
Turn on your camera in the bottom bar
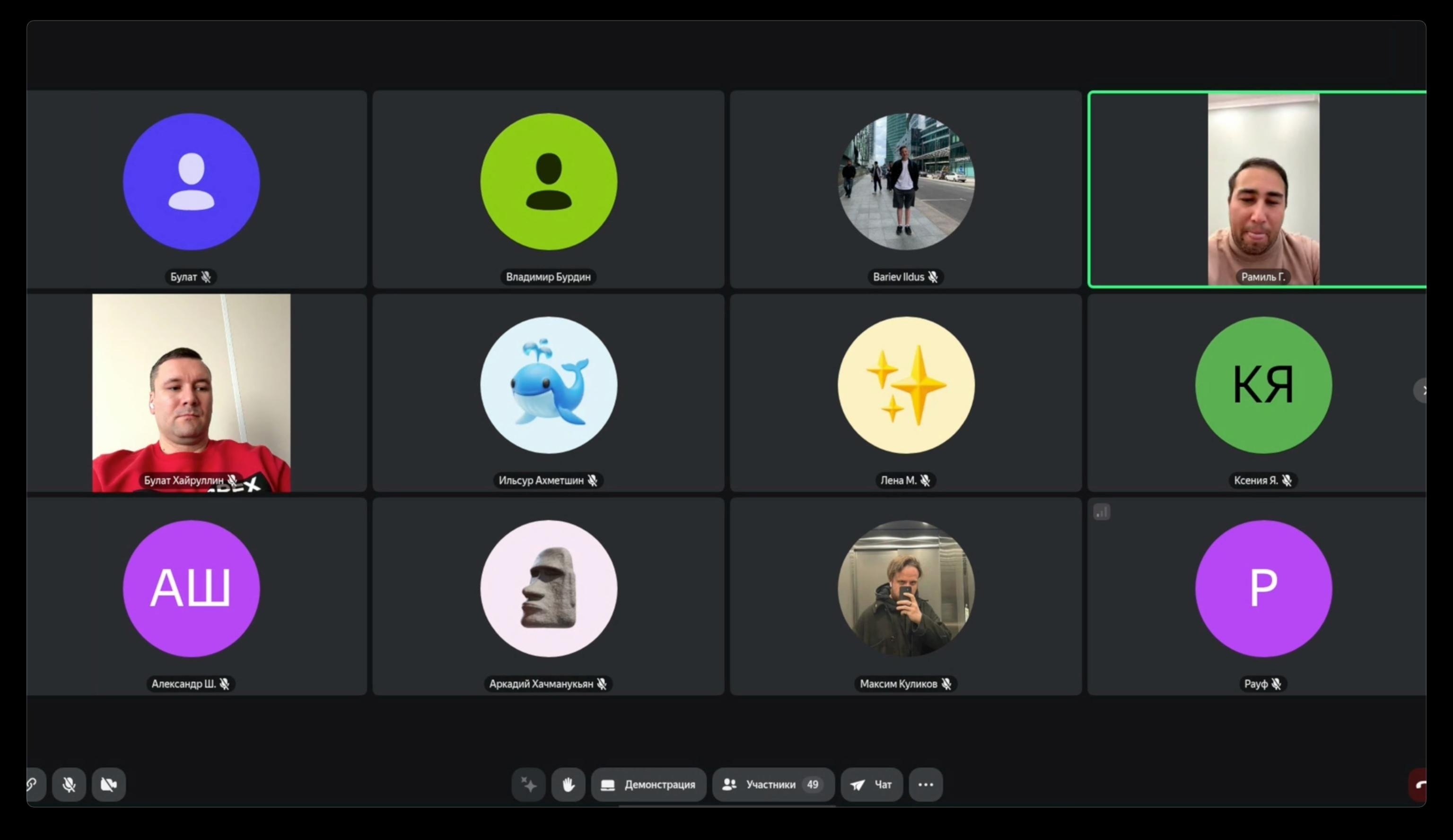(x=108, y=784)
